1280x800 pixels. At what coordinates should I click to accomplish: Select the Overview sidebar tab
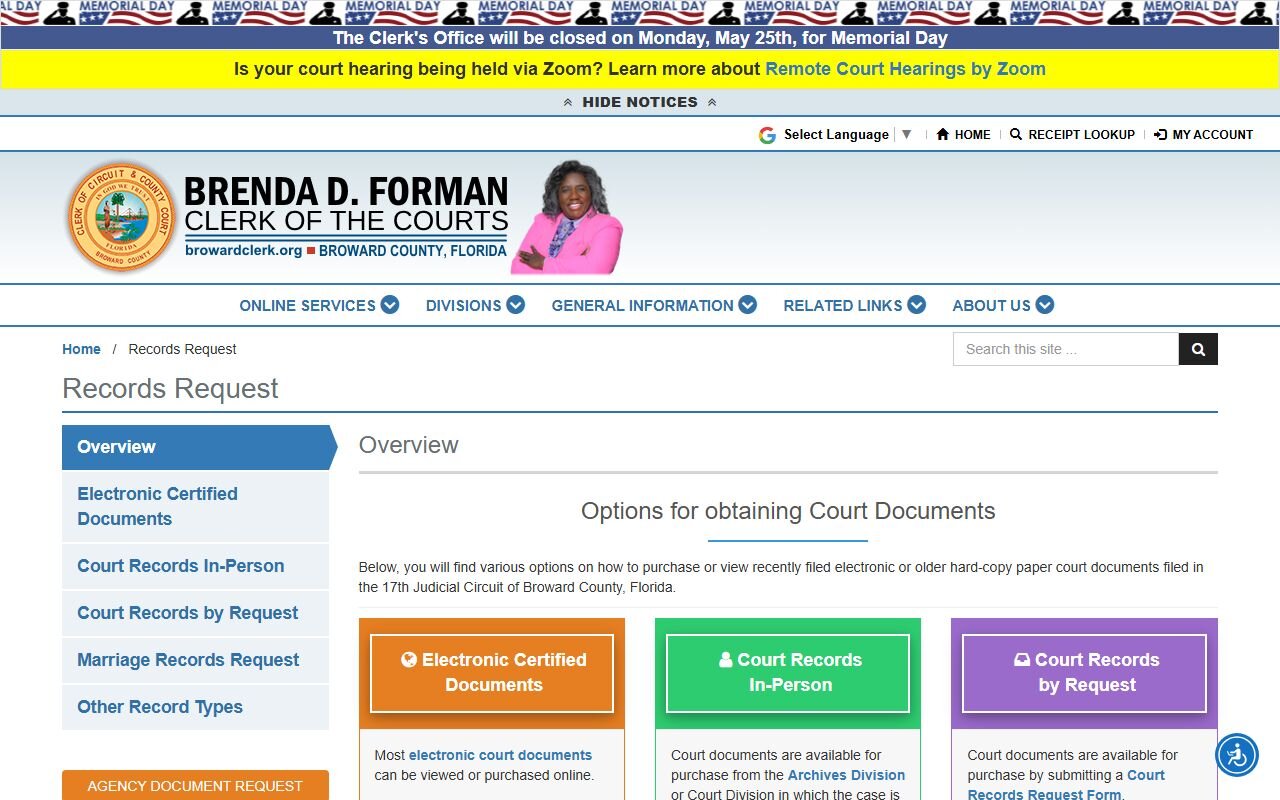click(196, 447)
